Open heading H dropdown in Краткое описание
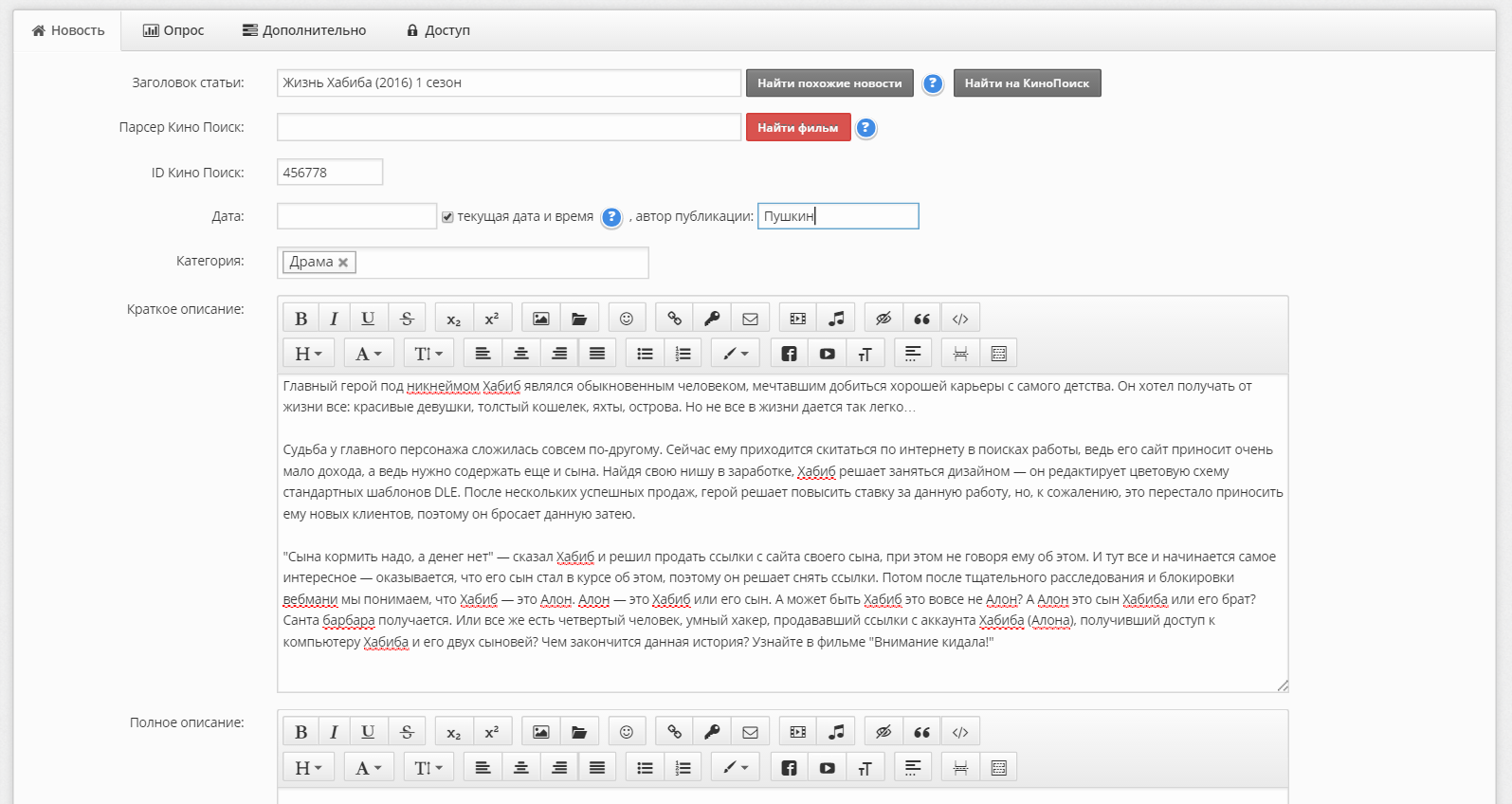Image resolution: width=1512 pixels, height=804 pixels. coord(309,354)
